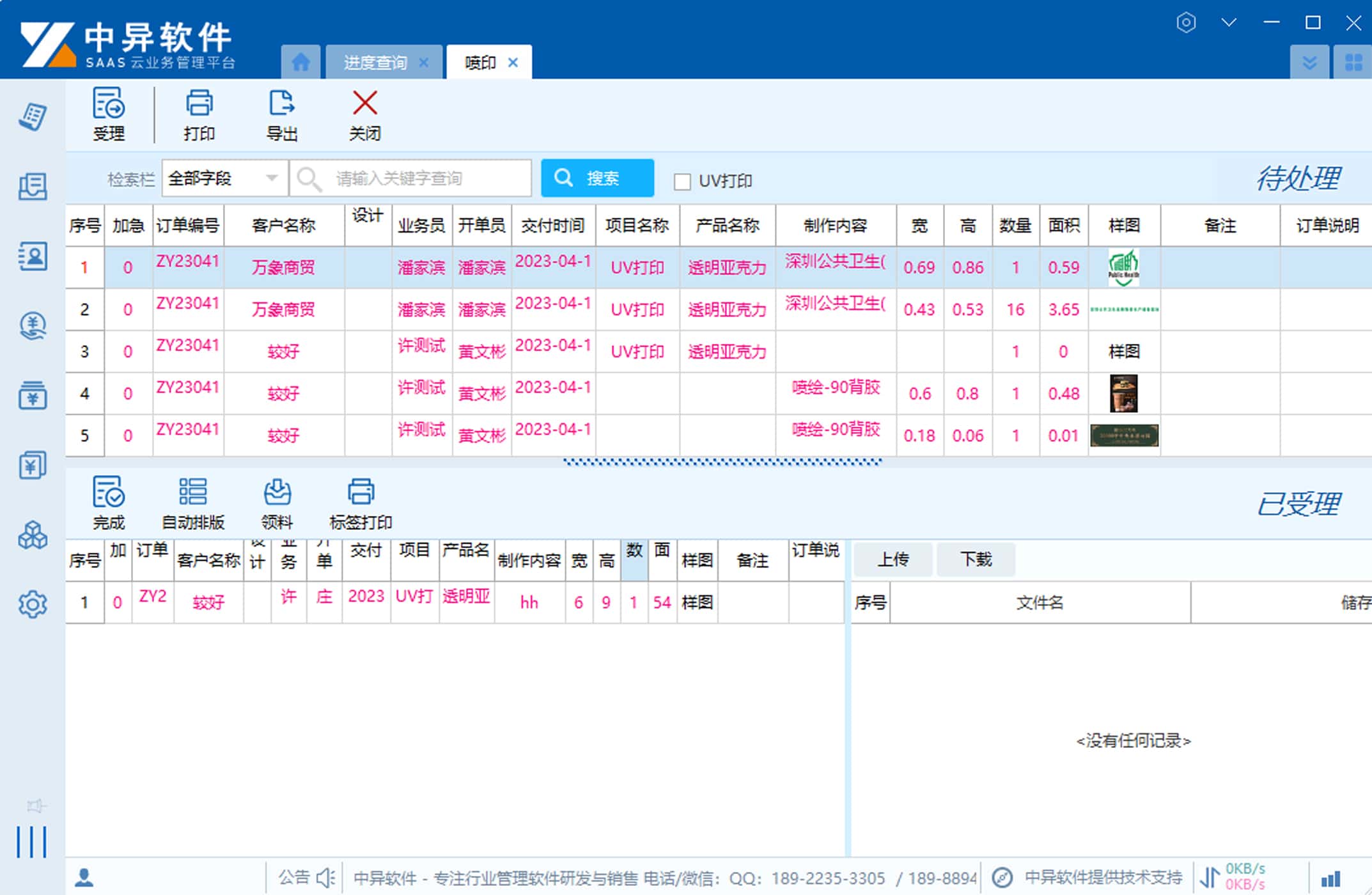This screenshot has width=1372, height=895.
Task: Click the red 关闭 close icon in toolbar
Action: pyautogui.click(x=365, y=103)
